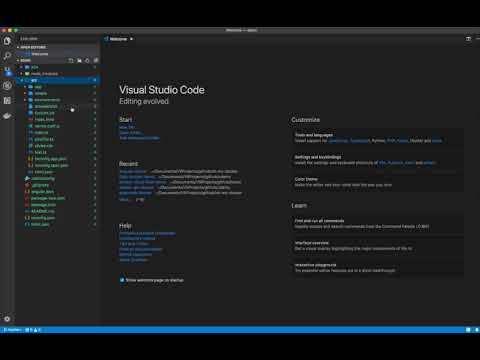Click the Open folder link under Start
The image size is (480, 360).
pyautogui.click(x=130, y=133)
